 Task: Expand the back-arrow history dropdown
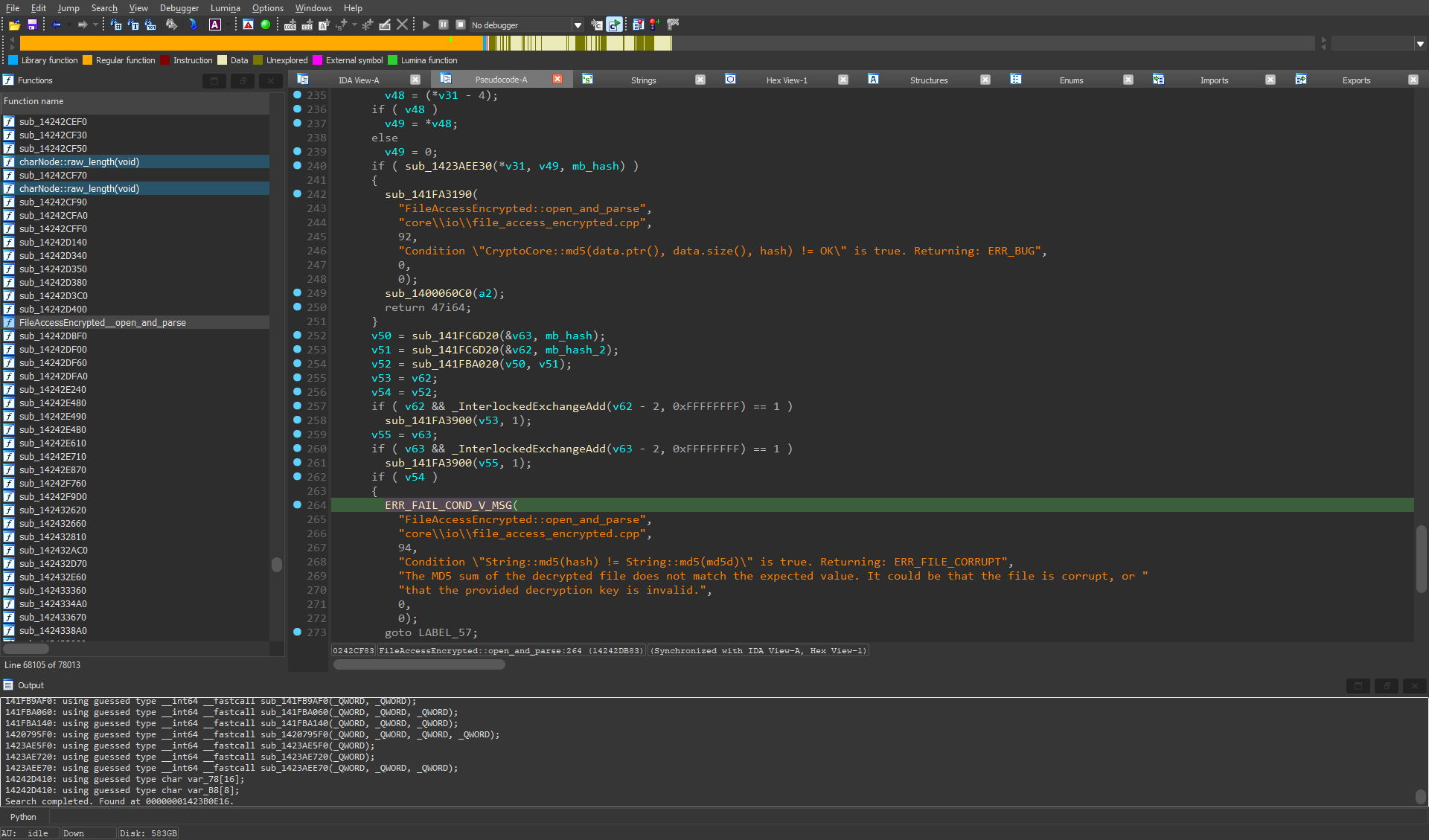[x=69, y=25]
